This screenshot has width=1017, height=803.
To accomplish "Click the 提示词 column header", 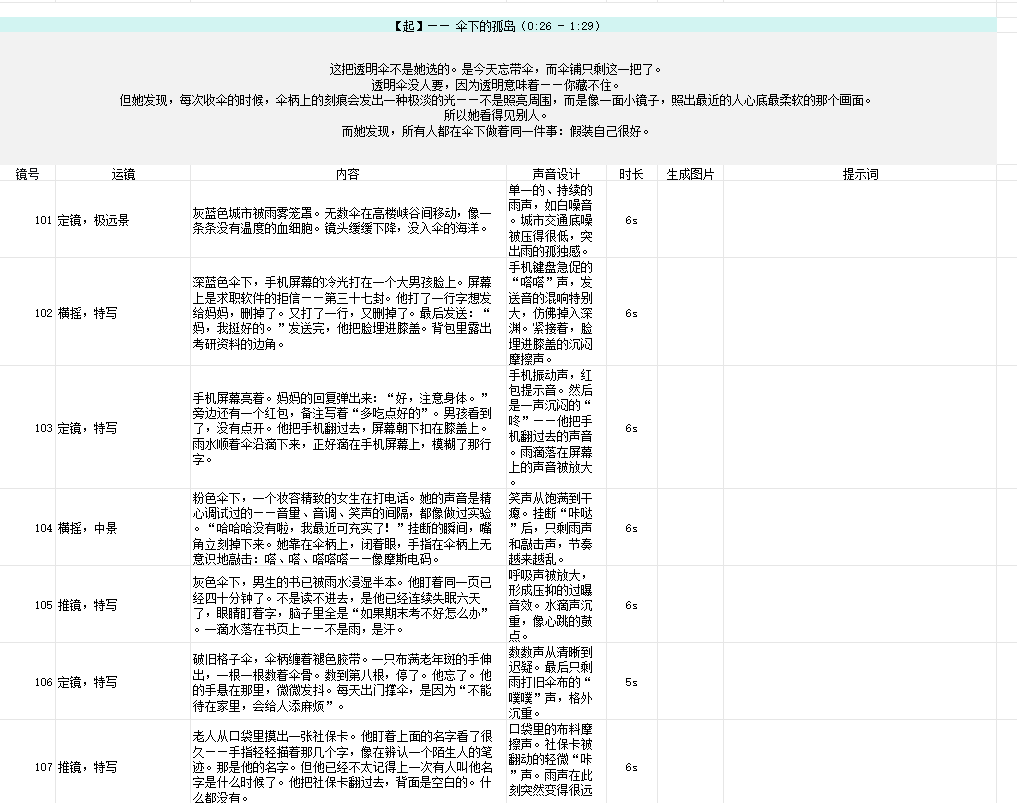I will point(860,173).
